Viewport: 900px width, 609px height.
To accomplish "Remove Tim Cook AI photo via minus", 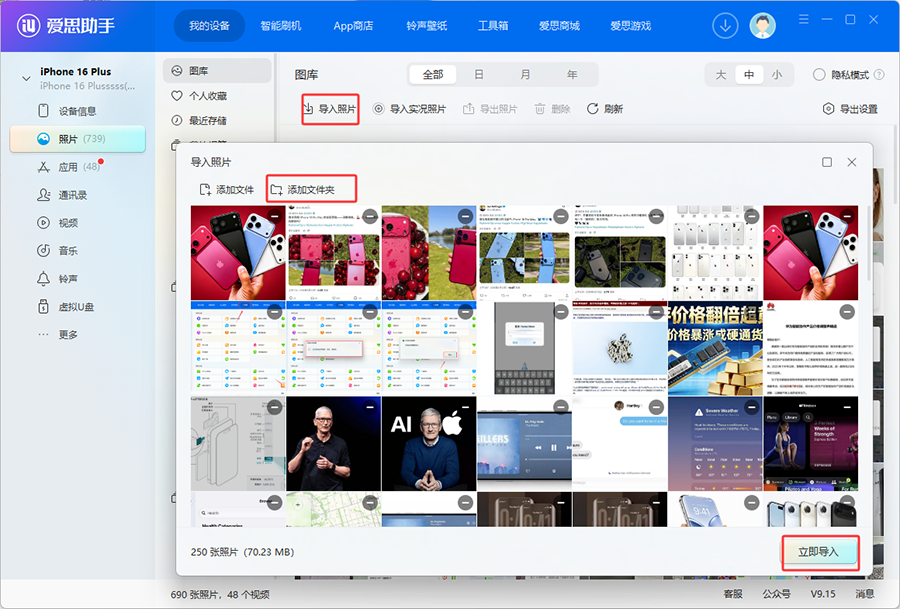I will click(465, 407).
